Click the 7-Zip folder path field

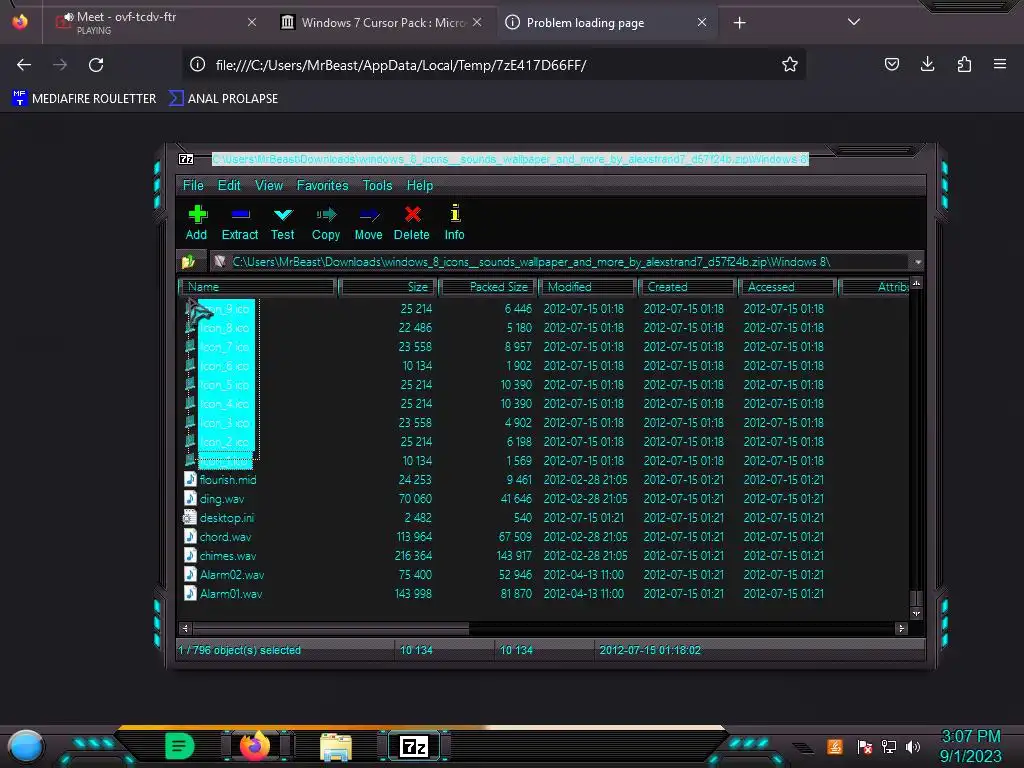pyautogui.click(x=559, y=262)
